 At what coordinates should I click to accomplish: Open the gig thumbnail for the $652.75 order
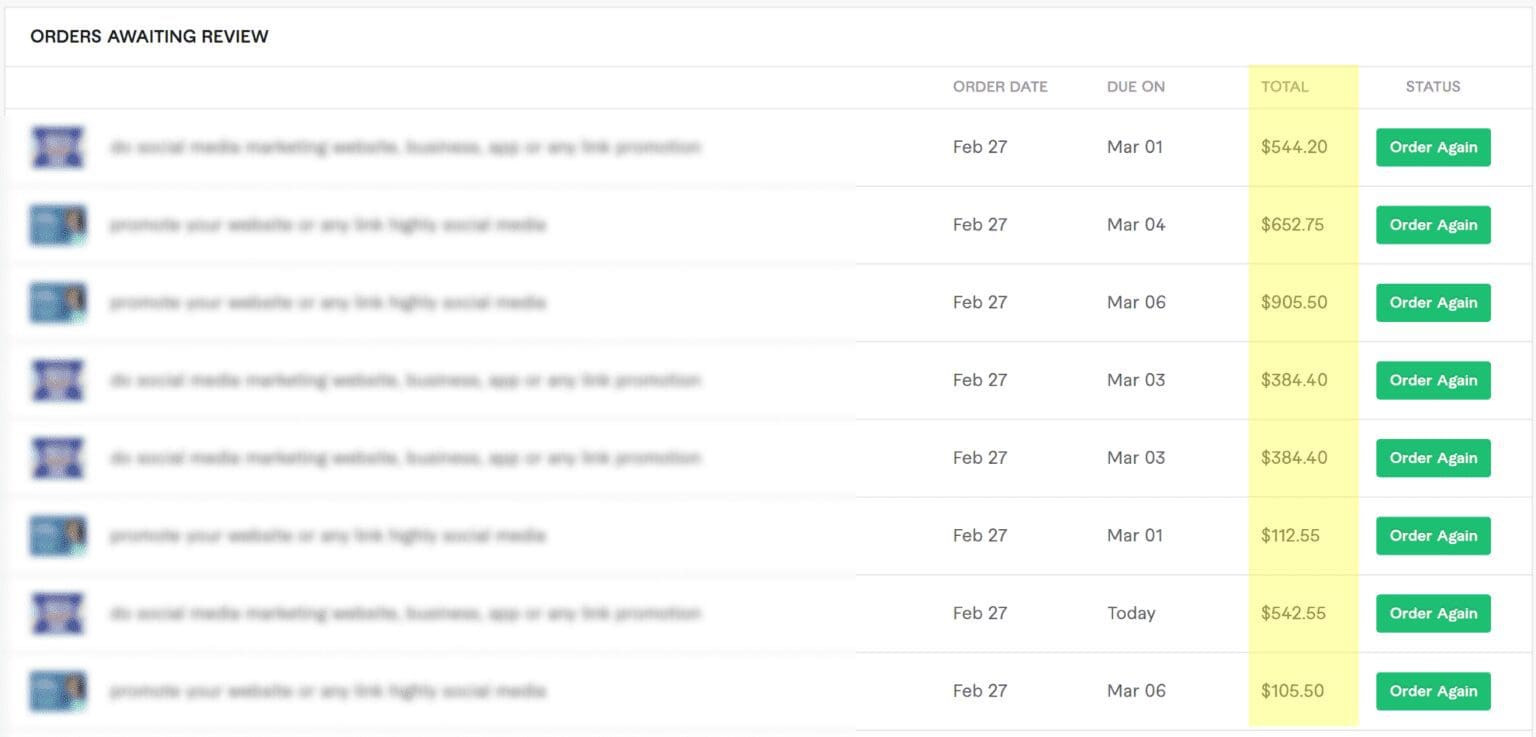pos(57,225)
